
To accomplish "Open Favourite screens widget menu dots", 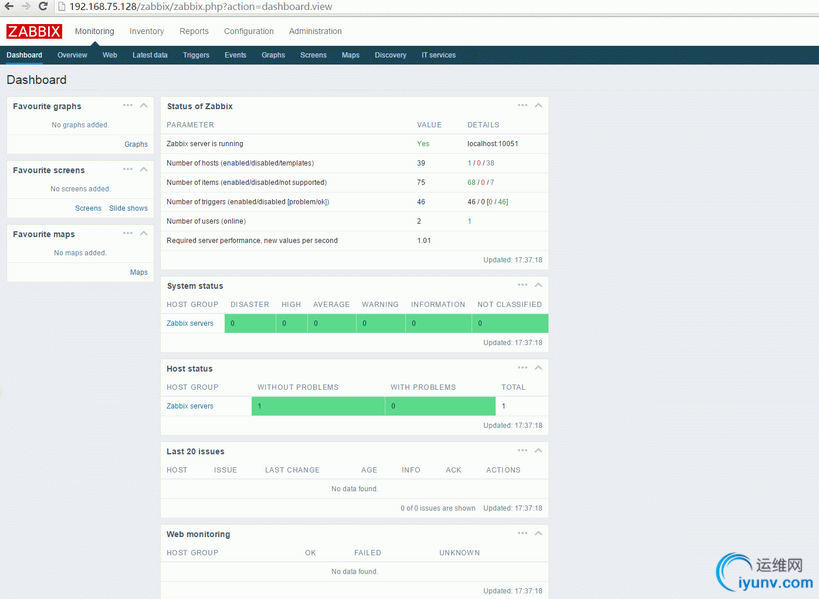I will [x=128, y=169].
